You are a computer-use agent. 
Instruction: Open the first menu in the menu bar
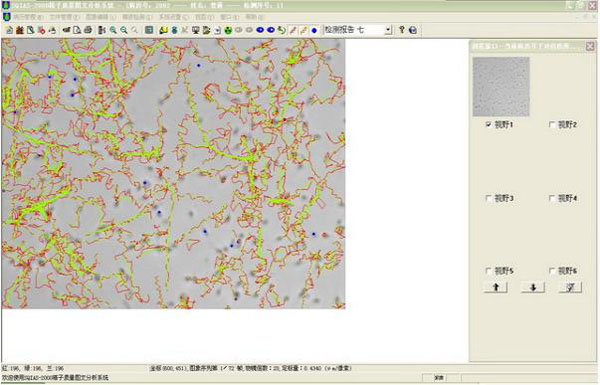(x=28, y=17)
